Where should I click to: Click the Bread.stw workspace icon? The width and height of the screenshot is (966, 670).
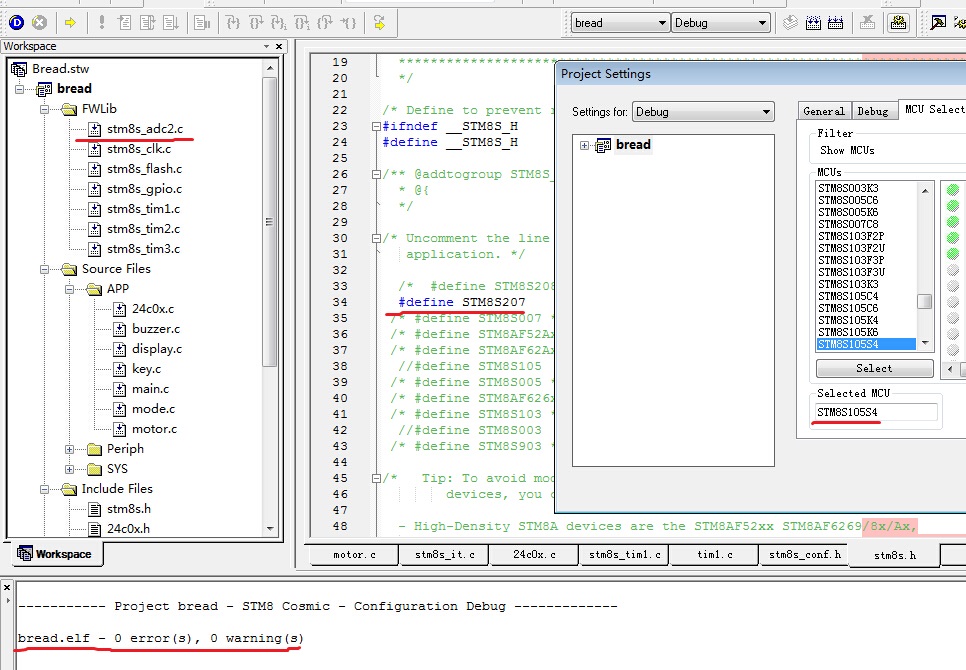pyautogui.click(x=19, y=69)
